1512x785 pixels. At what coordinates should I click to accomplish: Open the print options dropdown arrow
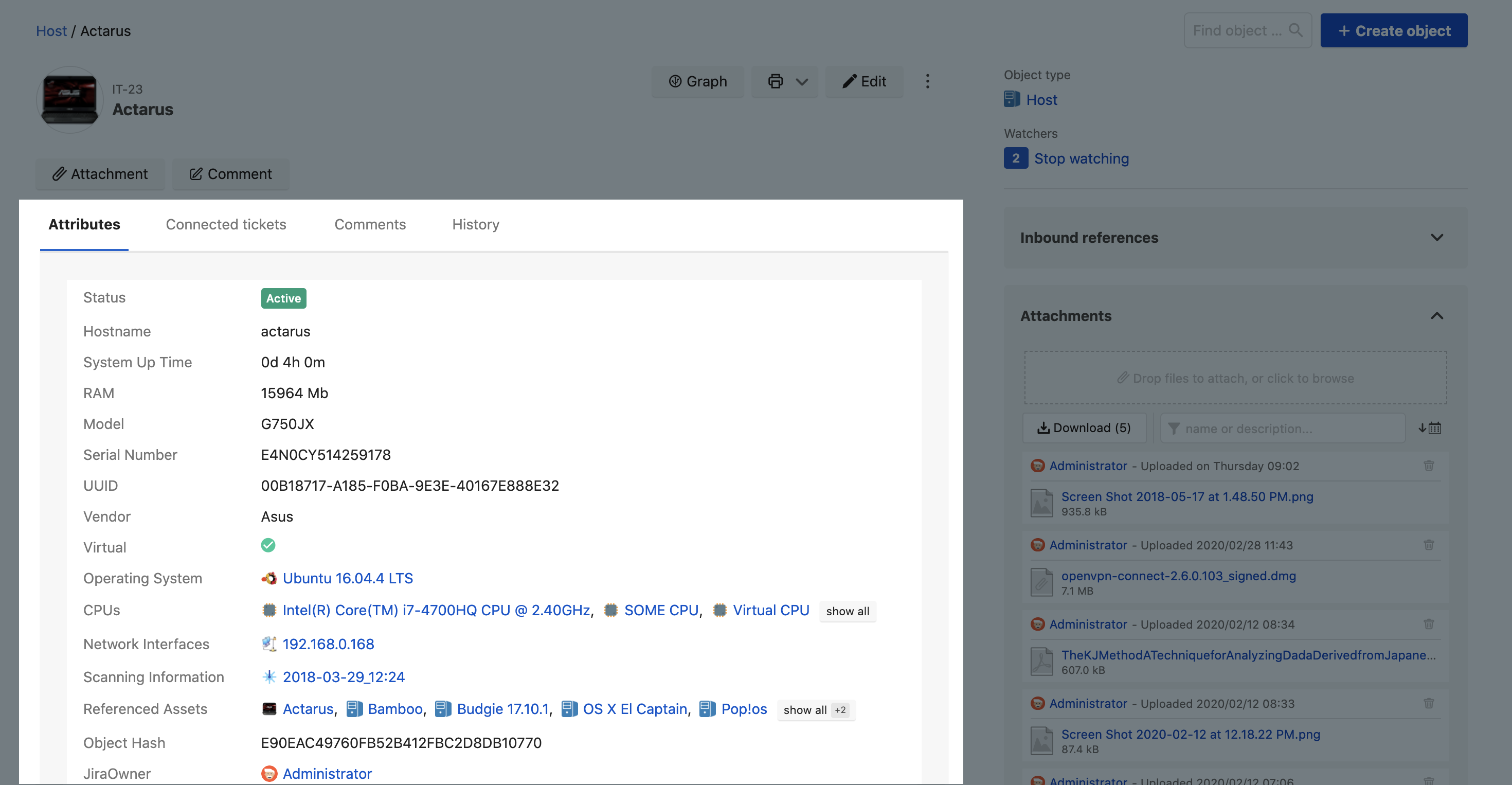pyautogui.click(x=802, y=82)
